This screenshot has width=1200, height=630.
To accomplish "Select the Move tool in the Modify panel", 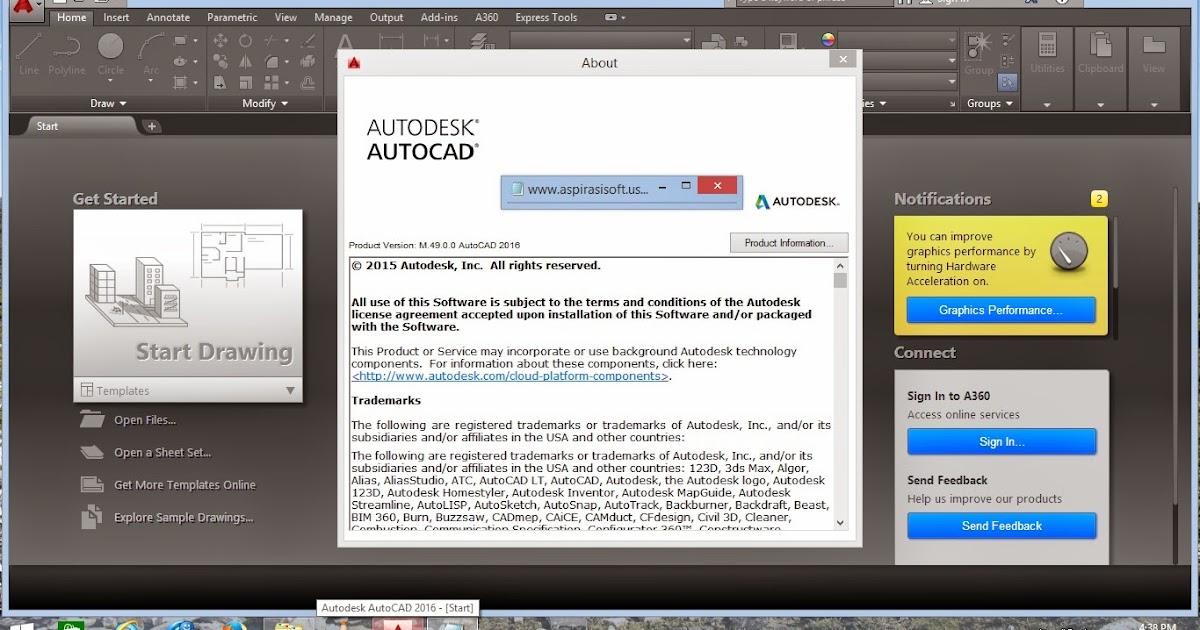I will [221, 42].
